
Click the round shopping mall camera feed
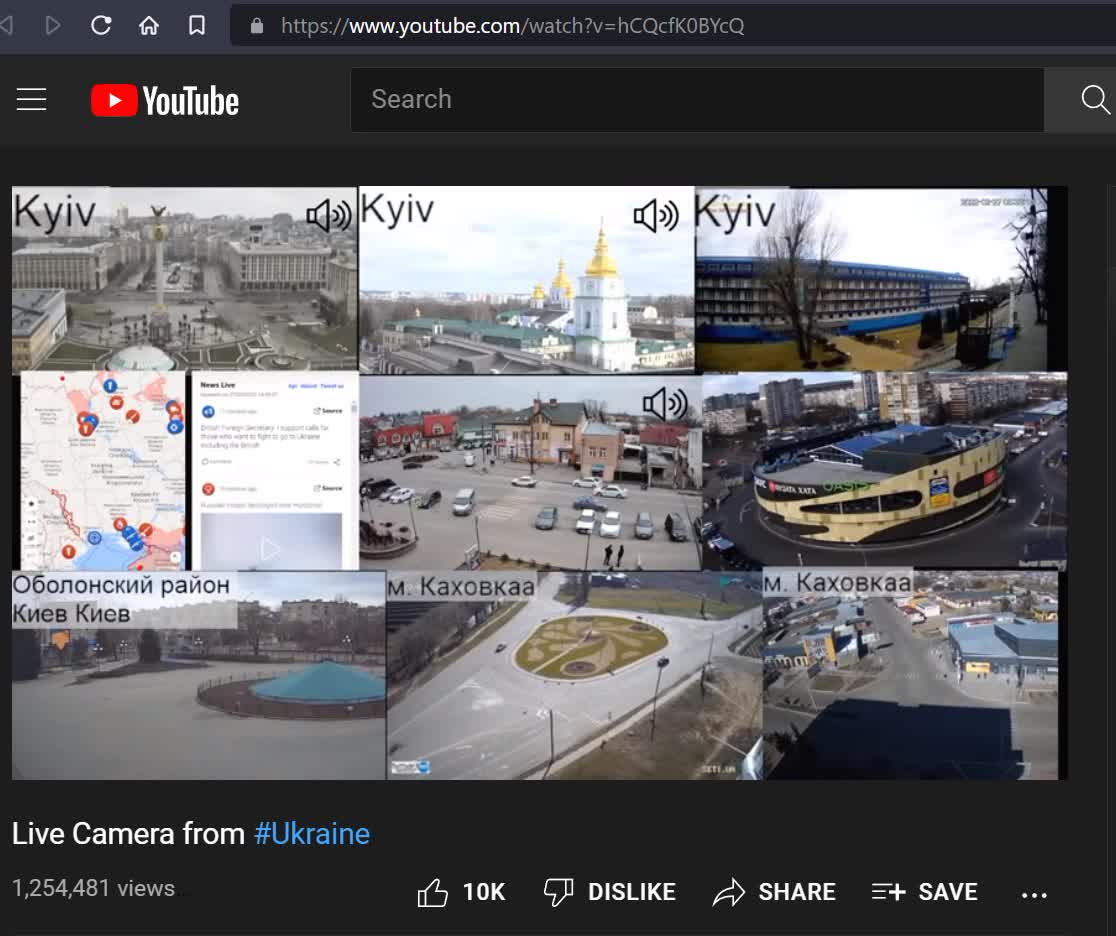click(x=885, y=470)
